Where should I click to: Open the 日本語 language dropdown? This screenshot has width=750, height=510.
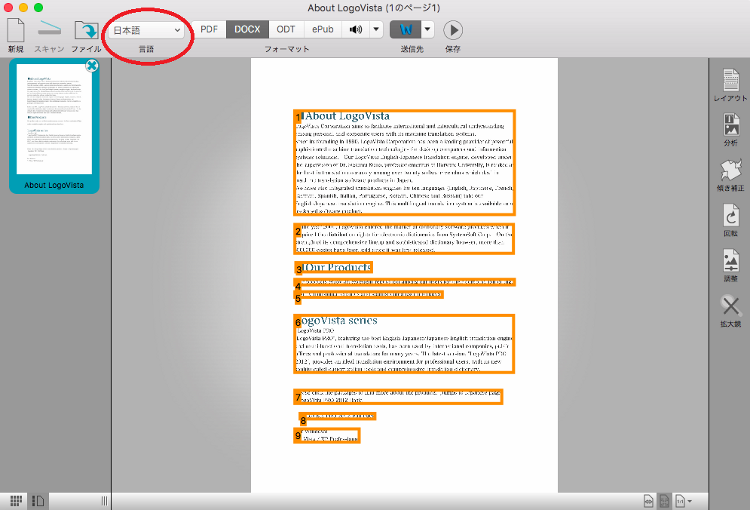coord(146,30)
